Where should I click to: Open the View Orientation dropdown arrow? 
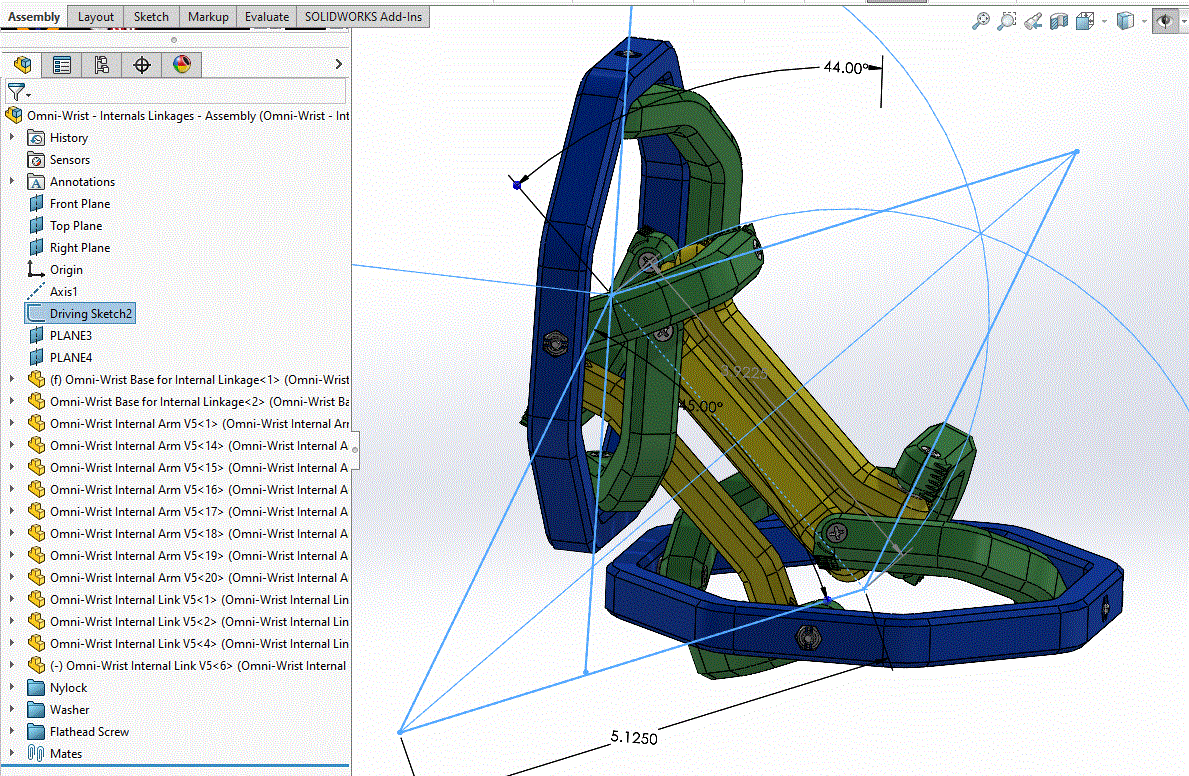[1104, 21]
